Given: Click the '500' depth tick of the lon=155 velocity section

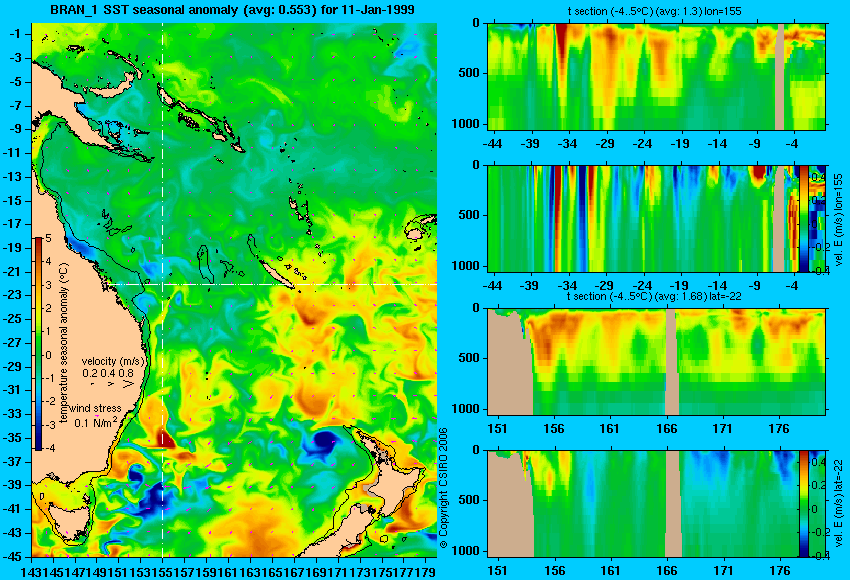Looking at the screenshot, I should (469, 215).
